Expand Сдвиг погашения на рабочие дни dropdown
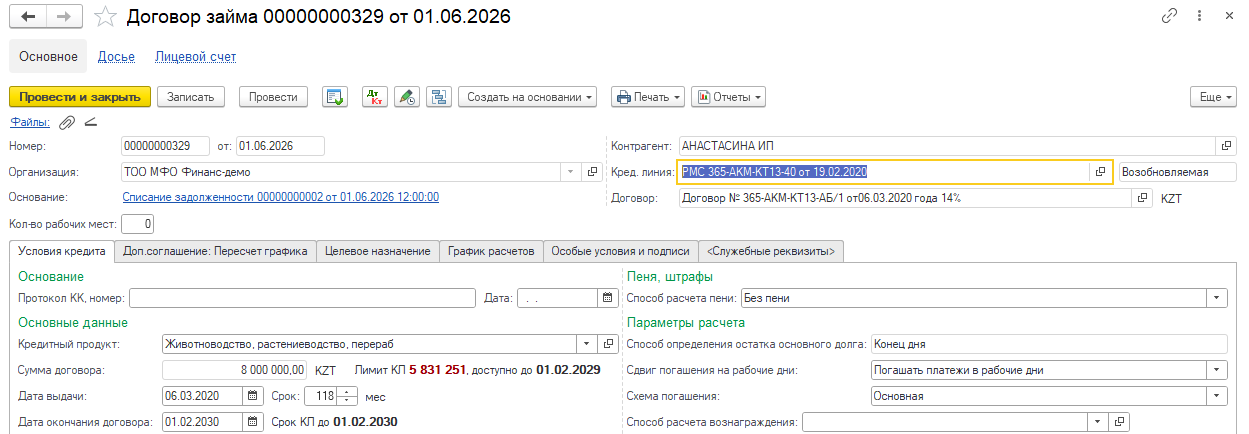 pos(1217,370)
